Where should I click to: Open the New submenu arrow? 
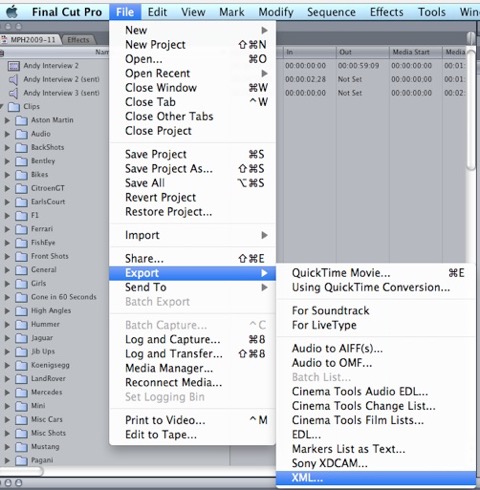point(264,30)
